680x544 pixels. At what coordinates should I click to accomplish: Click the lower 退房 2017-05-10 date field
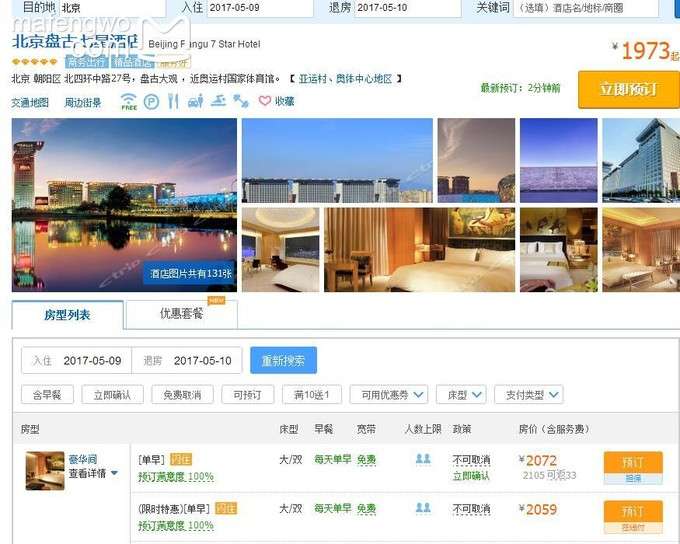pyautogui.click(x=186, y=360)
